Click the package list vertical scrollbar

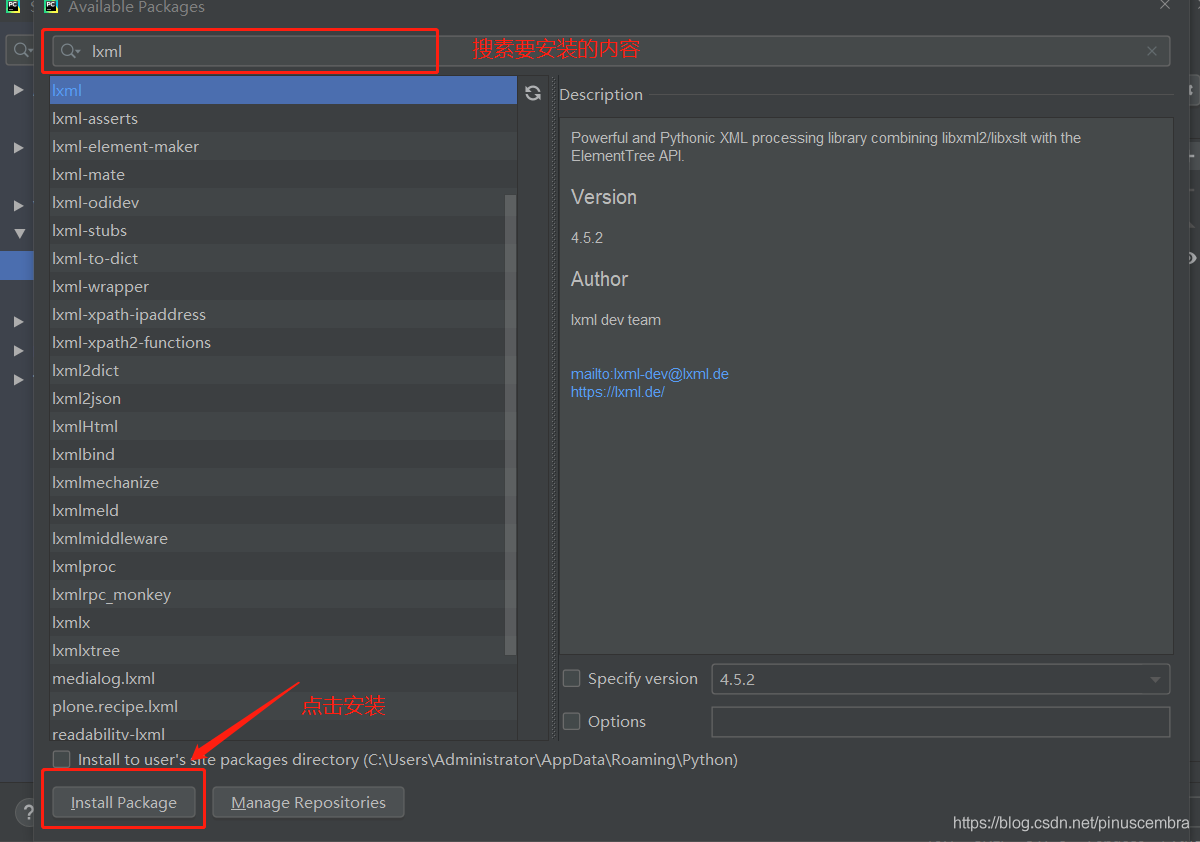coord(510,420)
